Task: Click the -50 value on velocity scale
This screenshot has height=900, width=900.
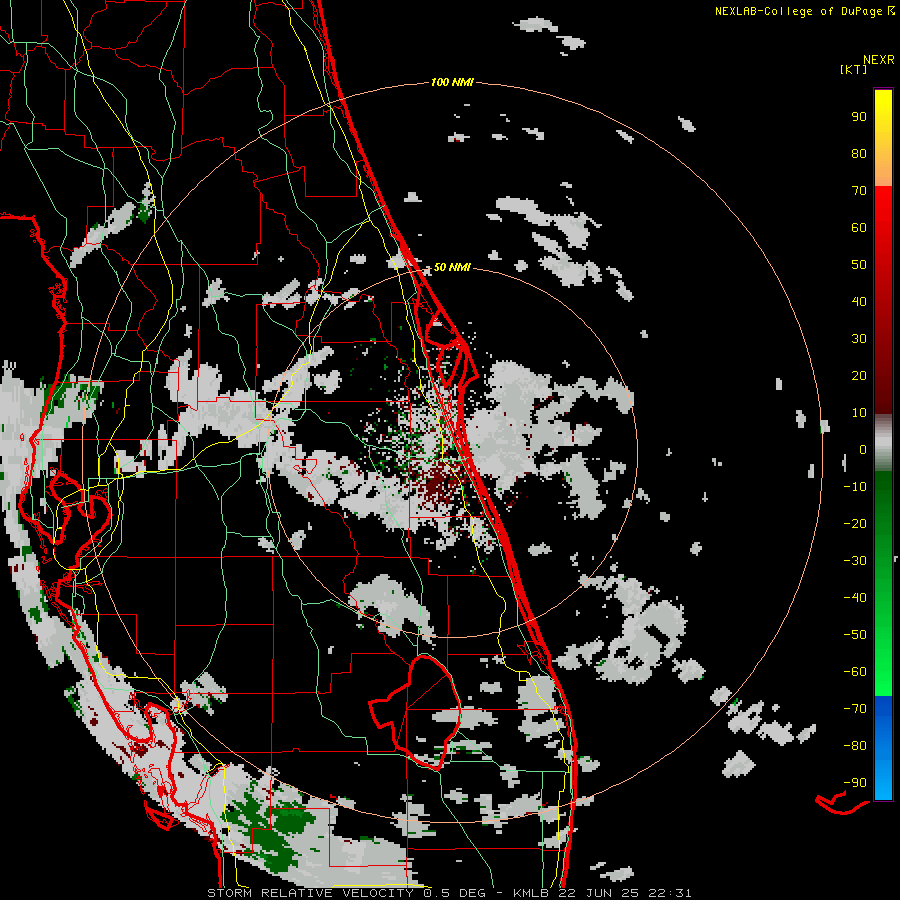Action: tap(855, 635)
